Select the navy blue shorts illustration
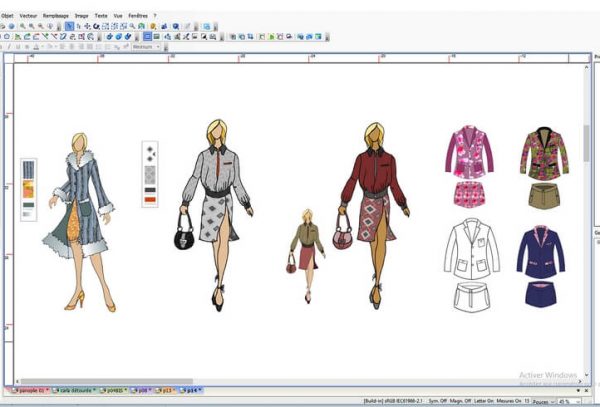This screenshot has width=600, height=407. click(541, 293)
